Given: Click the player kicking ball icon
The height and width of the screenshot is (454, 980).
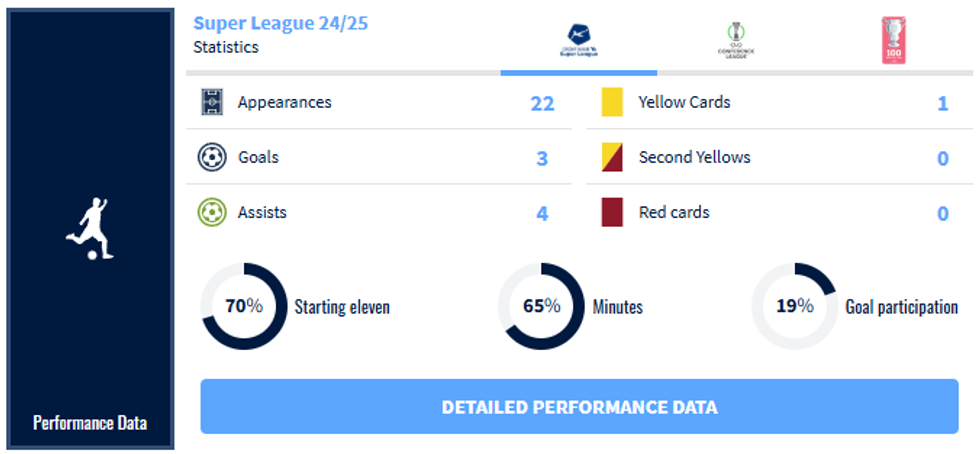Looking at the screenshot, I should tap(90, 229).
